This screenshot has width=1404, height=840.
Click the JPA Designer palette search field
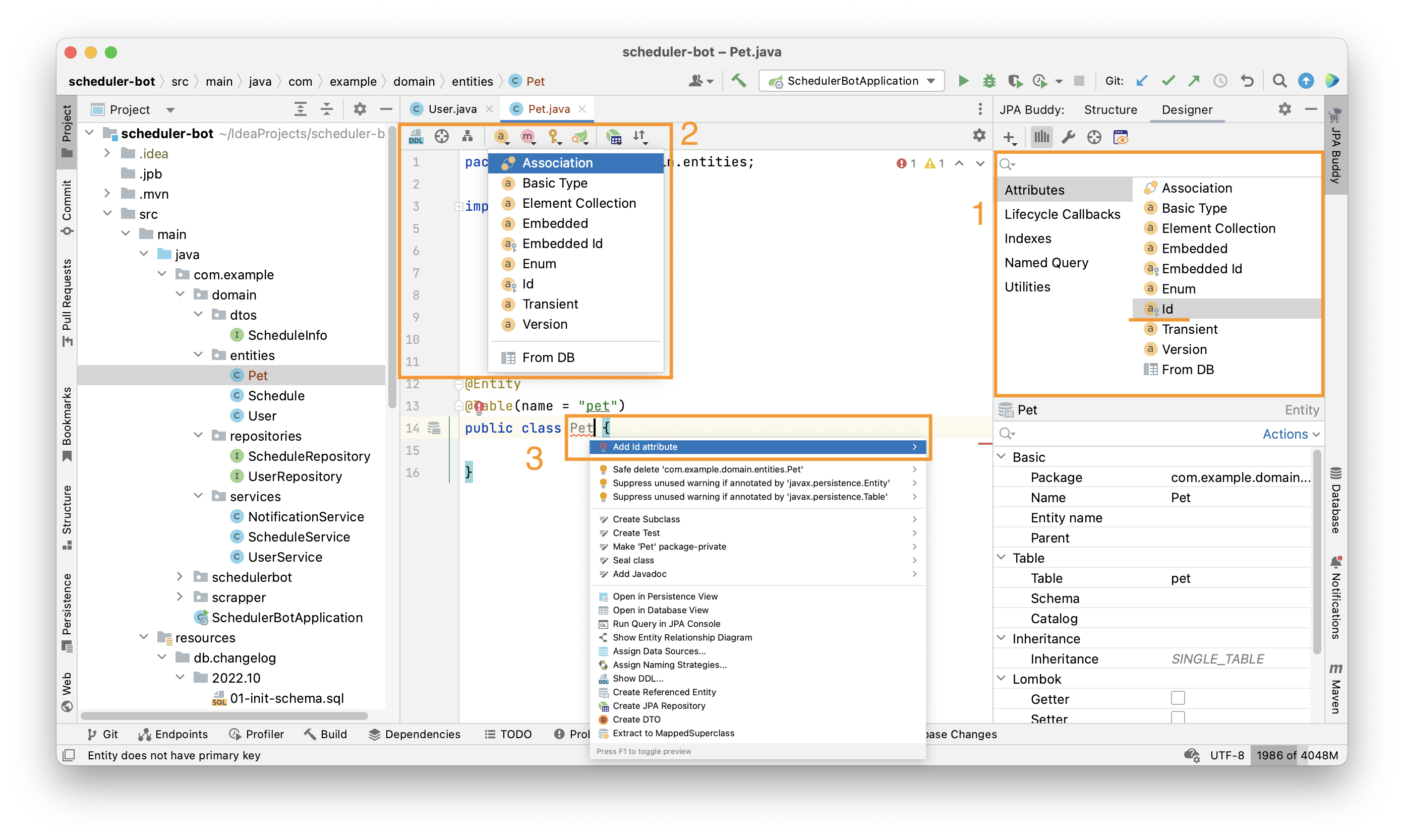tap(1160, 164)
